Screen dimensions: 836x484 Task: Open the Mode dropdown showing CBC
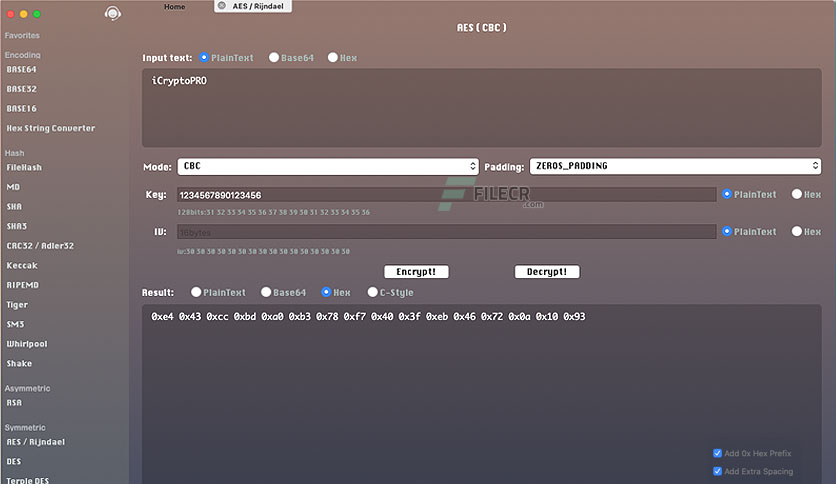[328, 166]
